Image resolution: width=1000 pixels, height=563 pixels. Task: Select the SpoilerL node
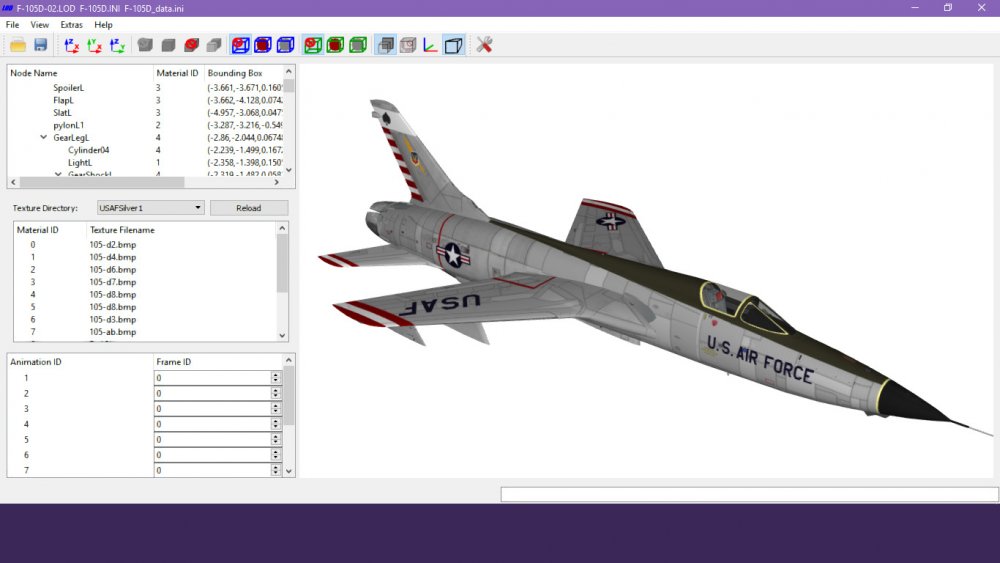pos(68,87)
